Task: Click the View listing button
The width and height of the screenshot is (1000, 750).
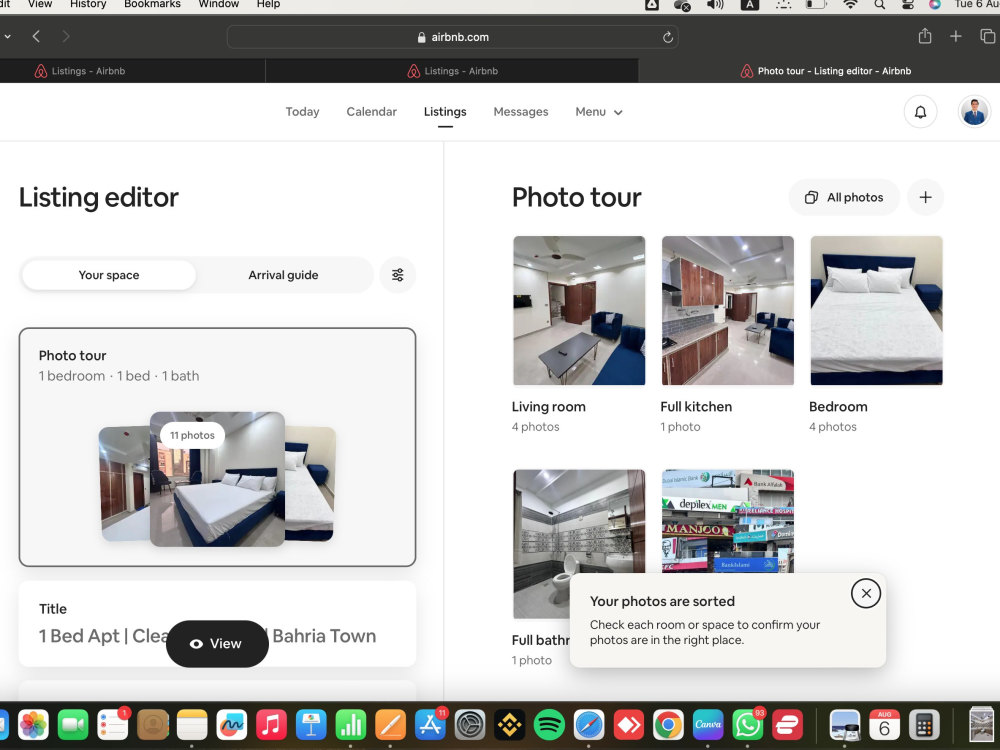Action: coord(217,643)
